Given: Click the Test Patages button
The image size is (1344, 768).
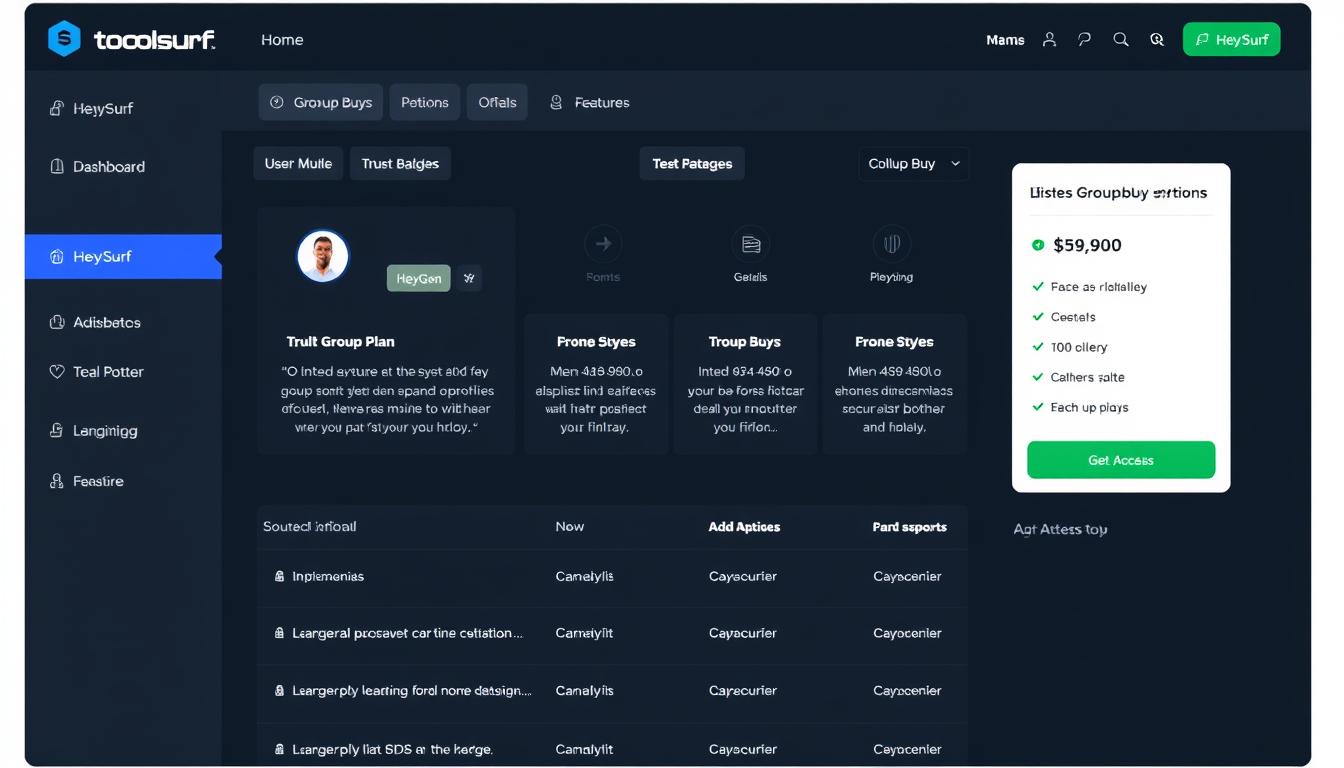Looking at the screenshot, I should (x=692, y=164).
